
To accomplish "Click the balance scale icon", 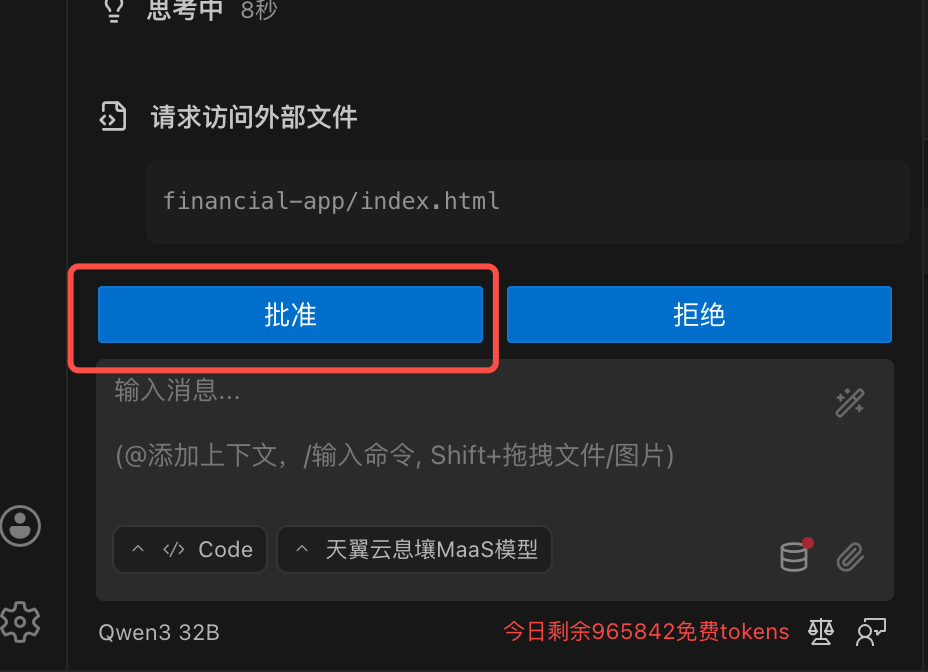I will pyautogui.click(x=821, y=632).
